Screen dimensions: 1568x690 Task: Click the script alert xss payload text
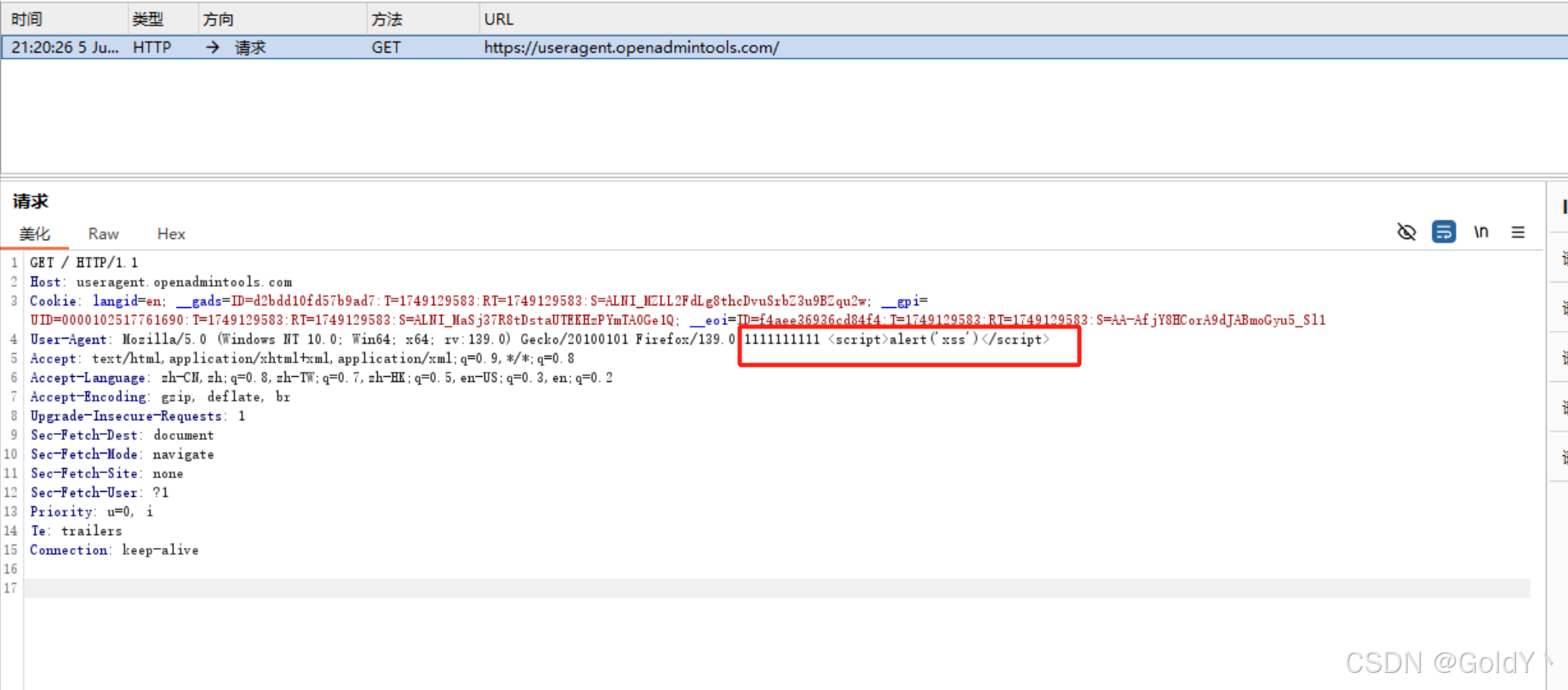pyautogui.click(x=939, y=339)
